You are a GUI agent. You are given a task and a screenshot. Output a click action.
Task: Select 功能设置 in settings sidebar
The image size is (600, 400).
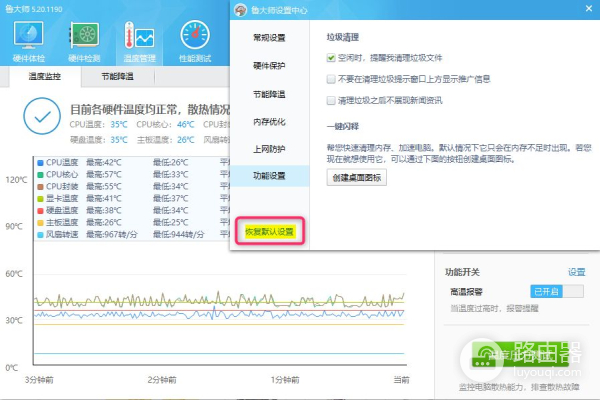click(x=269, y=176)
